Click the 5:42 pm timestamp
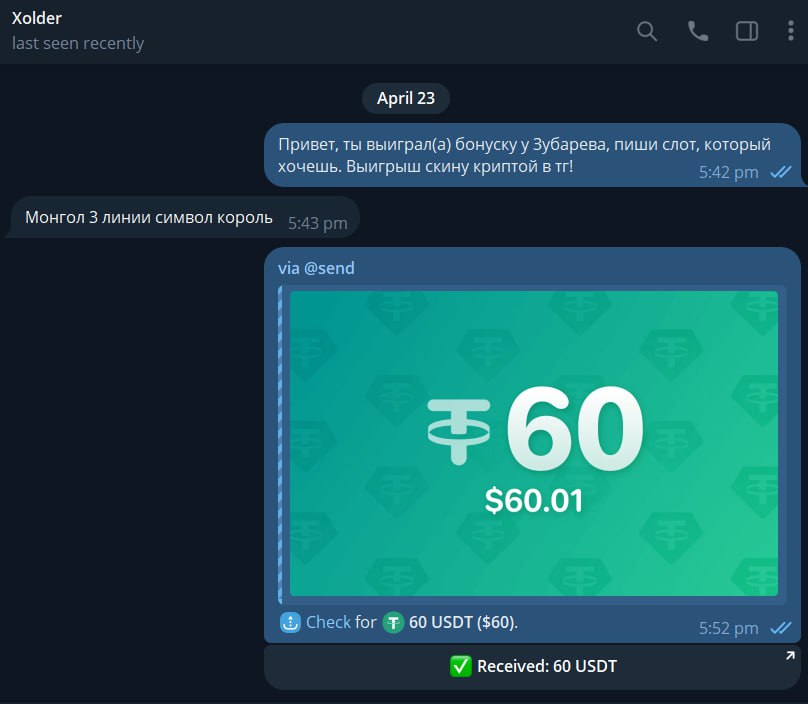 point(729,172)
